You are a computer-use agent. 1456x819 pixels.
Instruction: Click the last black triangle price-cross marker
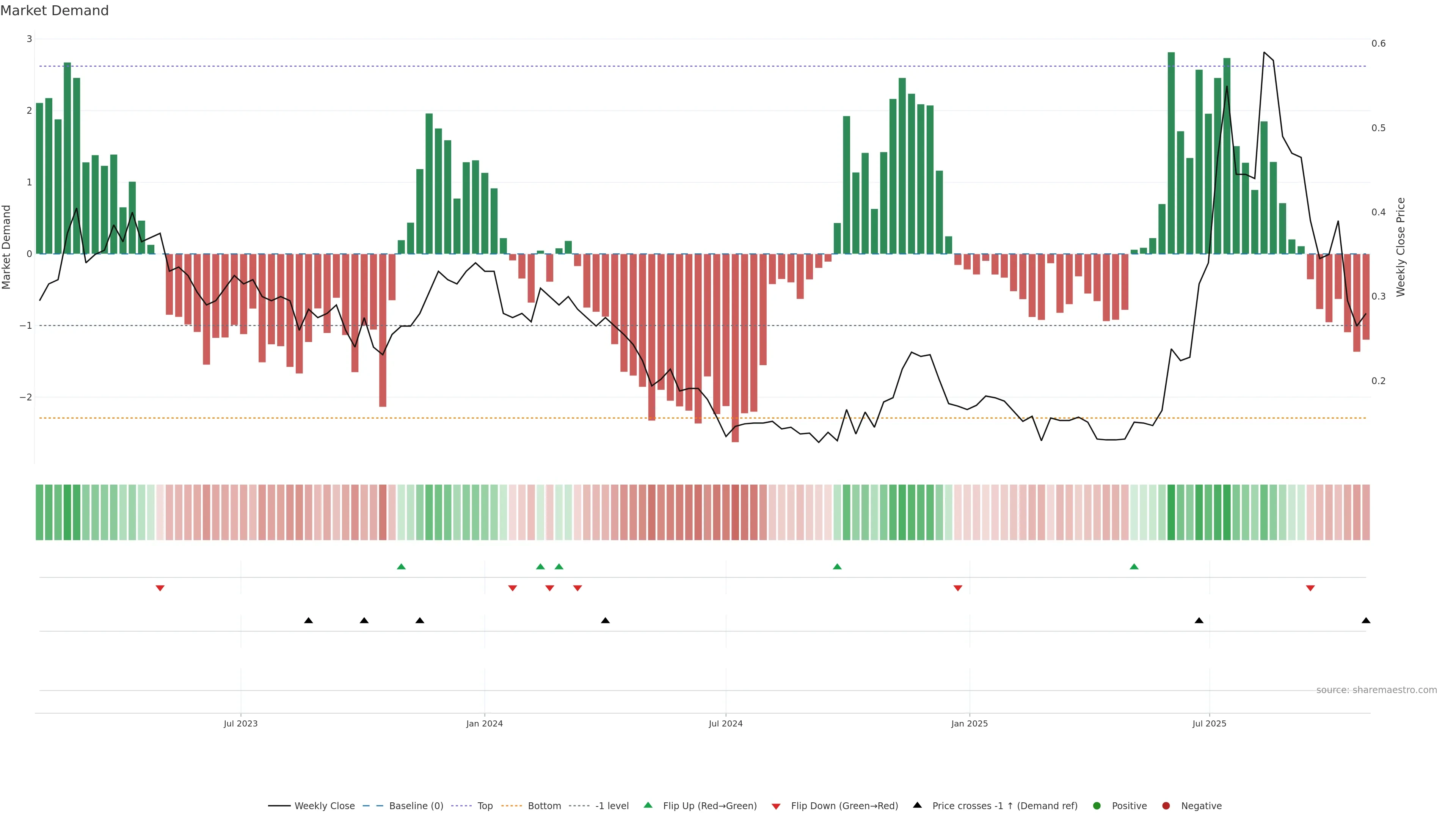pyautogui.click(x=1365, y=621)
